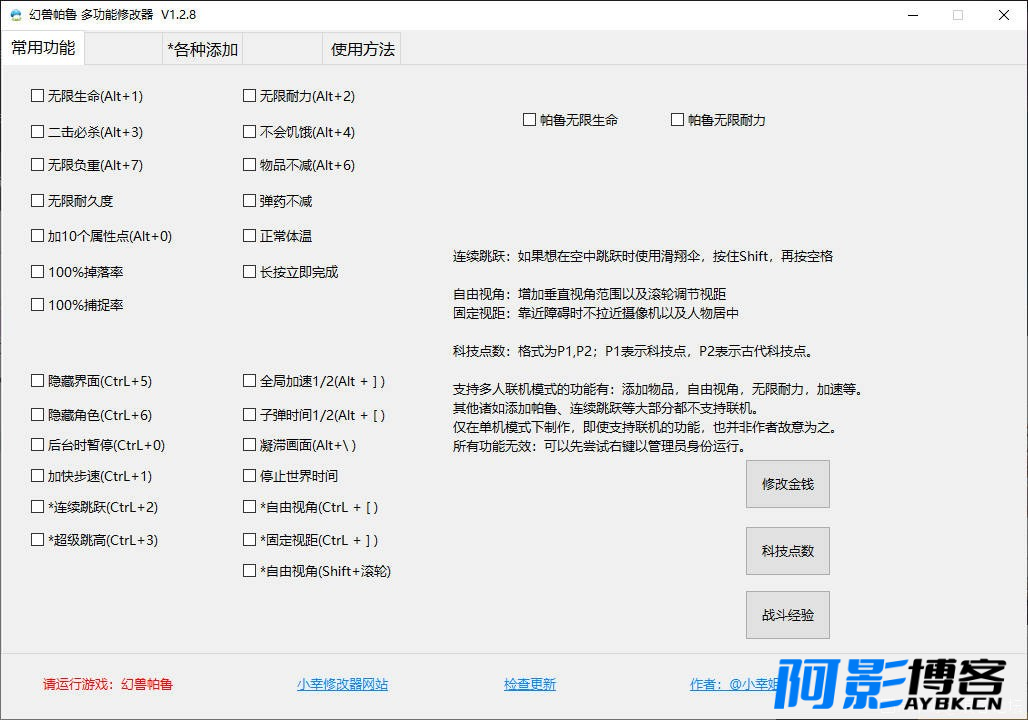Switch to the *各种添加 tab
1028x720 pixels.
click(202, 49)
